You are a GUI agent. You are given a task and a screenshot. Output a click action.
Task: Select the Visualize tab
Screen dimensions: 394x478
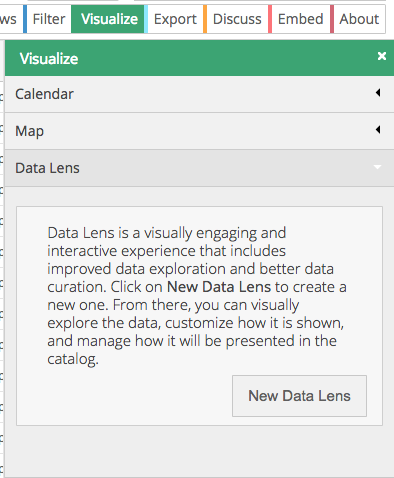(x=108, y=19)
